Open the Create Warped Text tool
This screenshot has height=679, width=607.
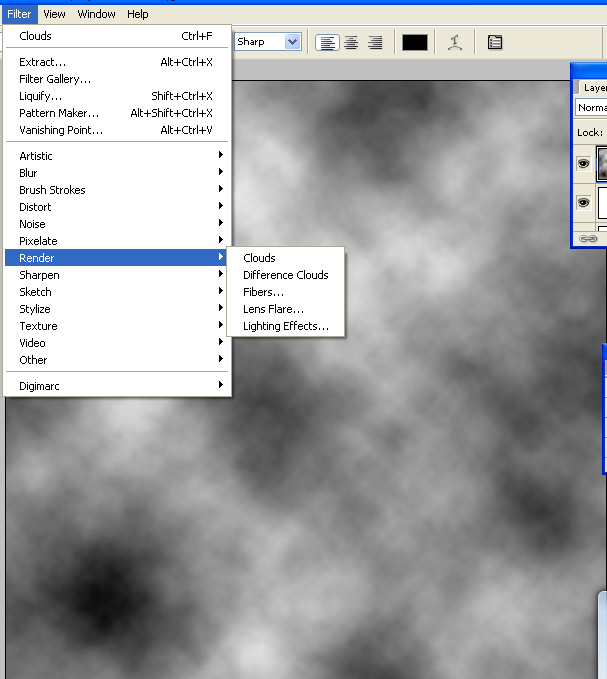click(455, 42)
